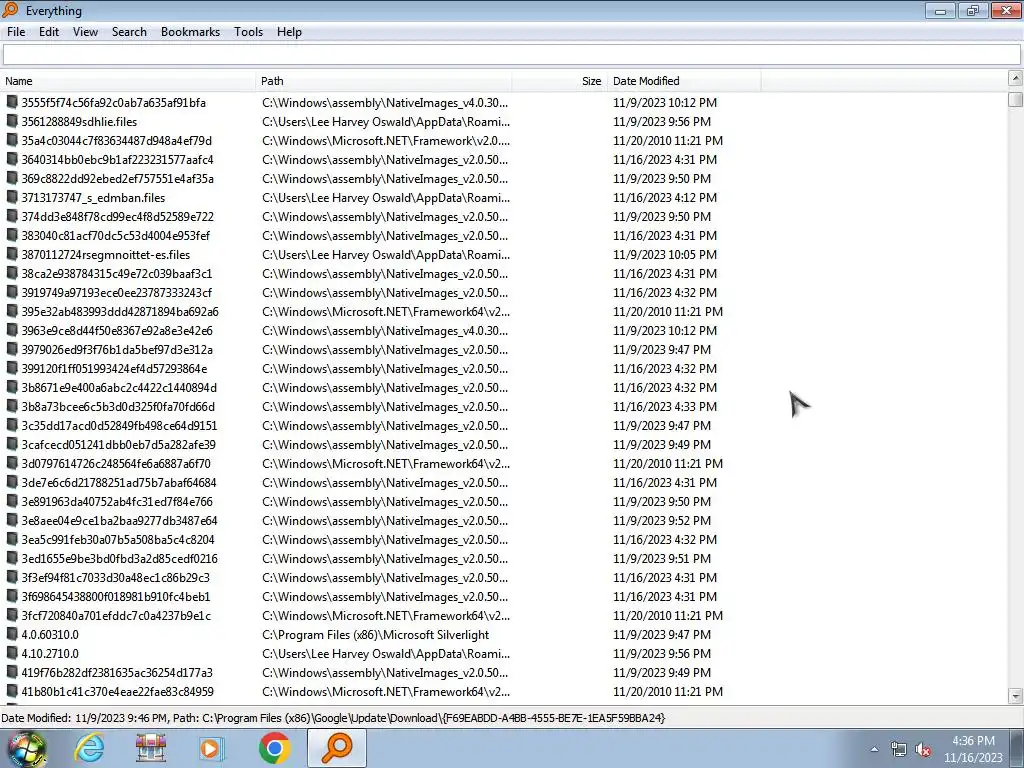1024x768 pixels.
Task: Open the Edit menu
Action: tap(49, 32)
